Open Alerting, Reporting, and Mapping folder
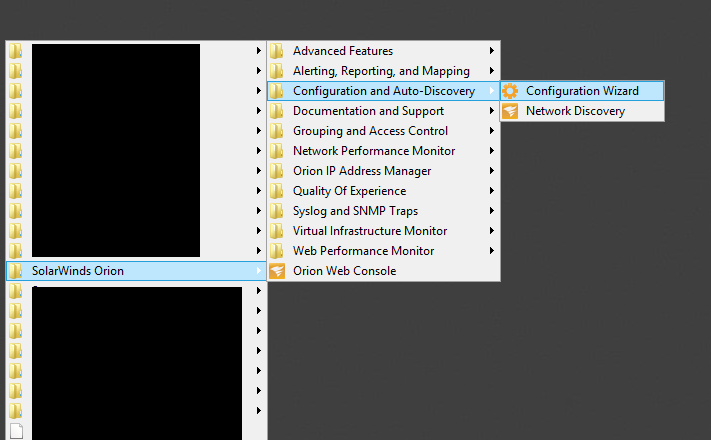Image resolution: width=711 pixels, height=440 pixels. 384,71
